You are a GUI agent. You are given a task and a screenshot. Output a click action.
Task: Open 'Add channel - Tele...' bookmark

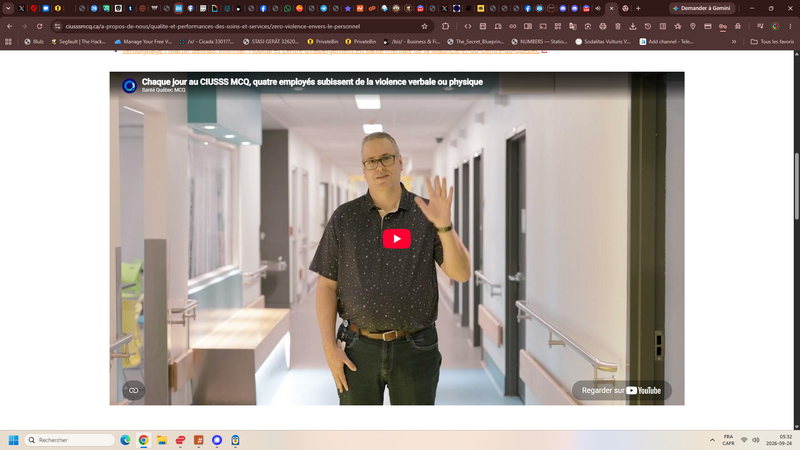(x=667, y=42)
